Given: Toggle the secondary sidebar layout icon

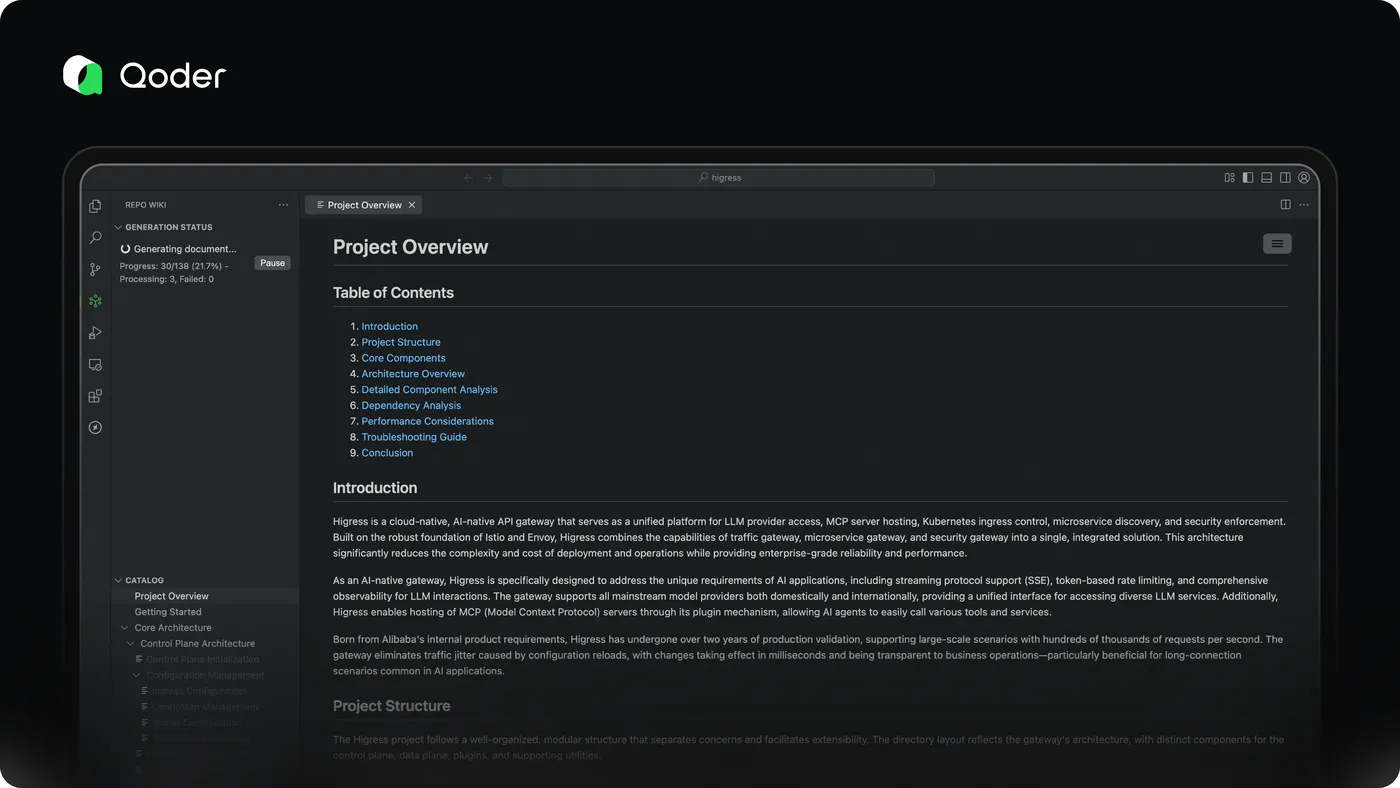Looking at the screenshot, I should coord(1285,178).
